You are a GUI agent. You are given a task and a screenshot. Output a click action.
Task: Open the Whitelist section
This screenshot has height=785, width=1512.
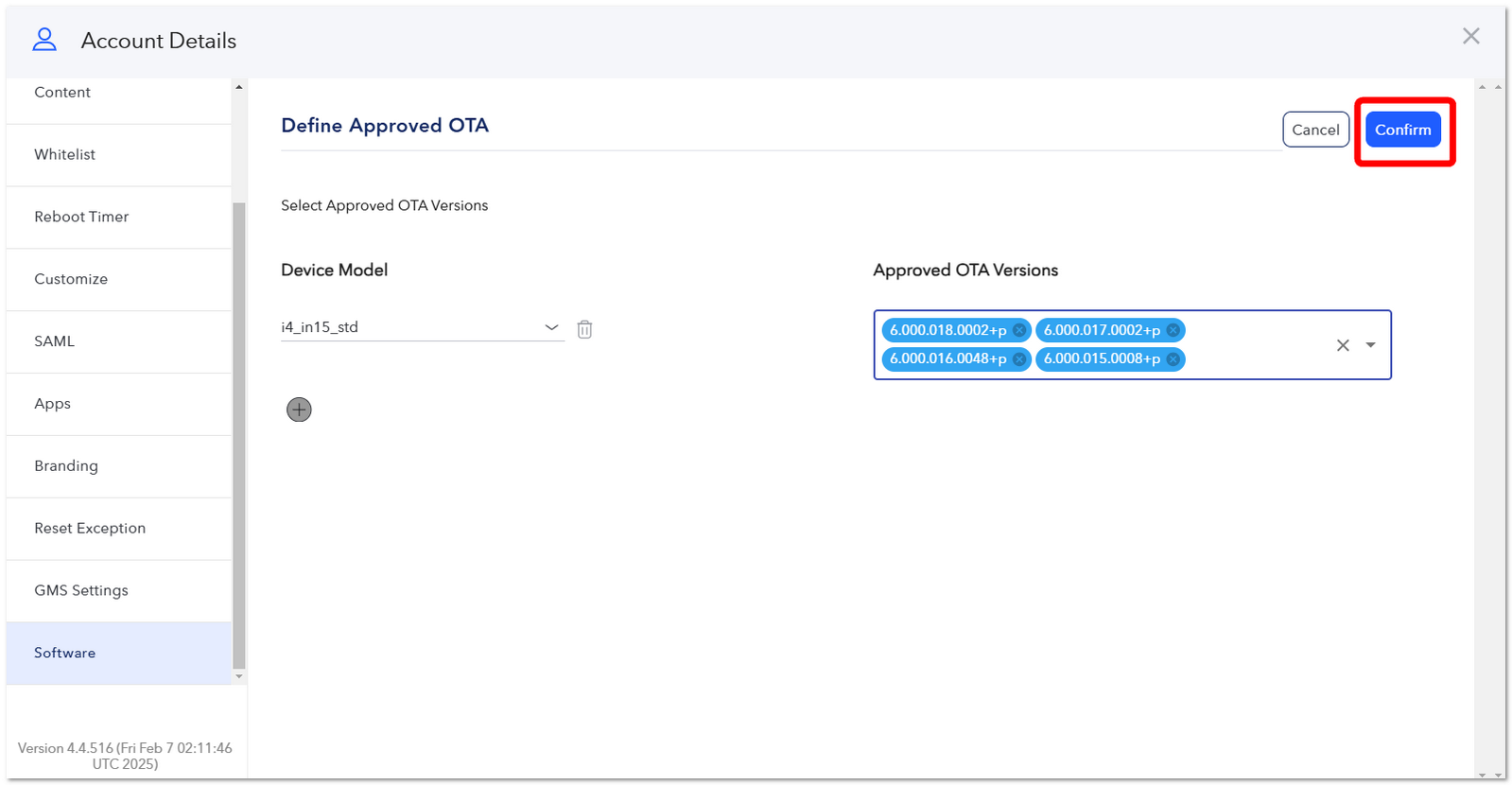(x=118, y=155)
